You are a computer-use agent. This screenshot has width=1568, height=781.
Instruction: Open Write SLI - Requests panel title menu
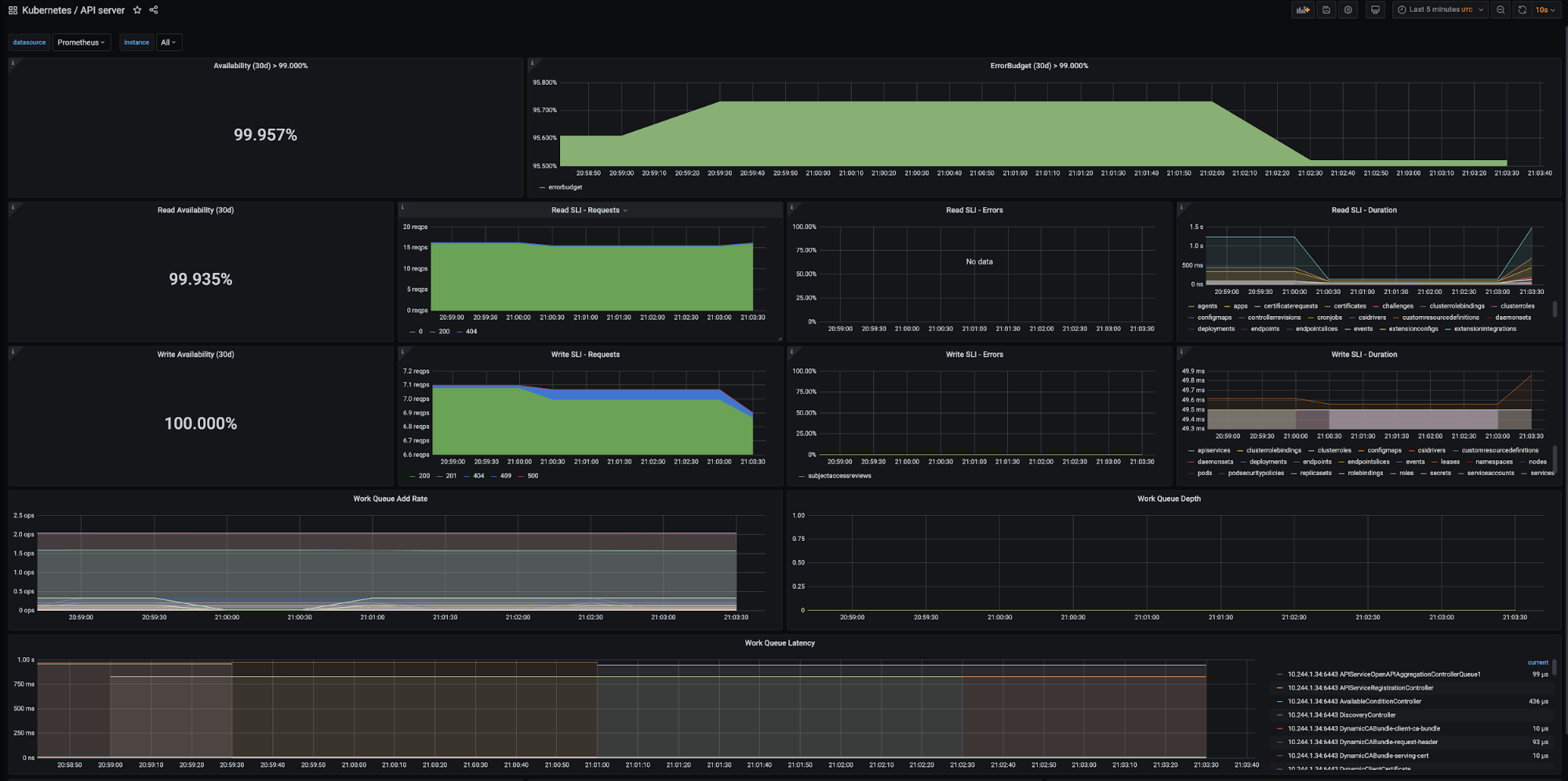(x=585, y=354)
